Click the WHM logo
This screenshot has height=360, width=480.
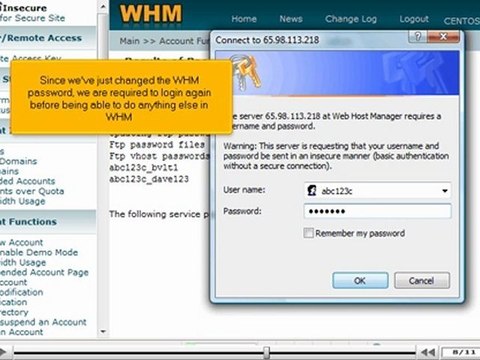tap(151, 14)
